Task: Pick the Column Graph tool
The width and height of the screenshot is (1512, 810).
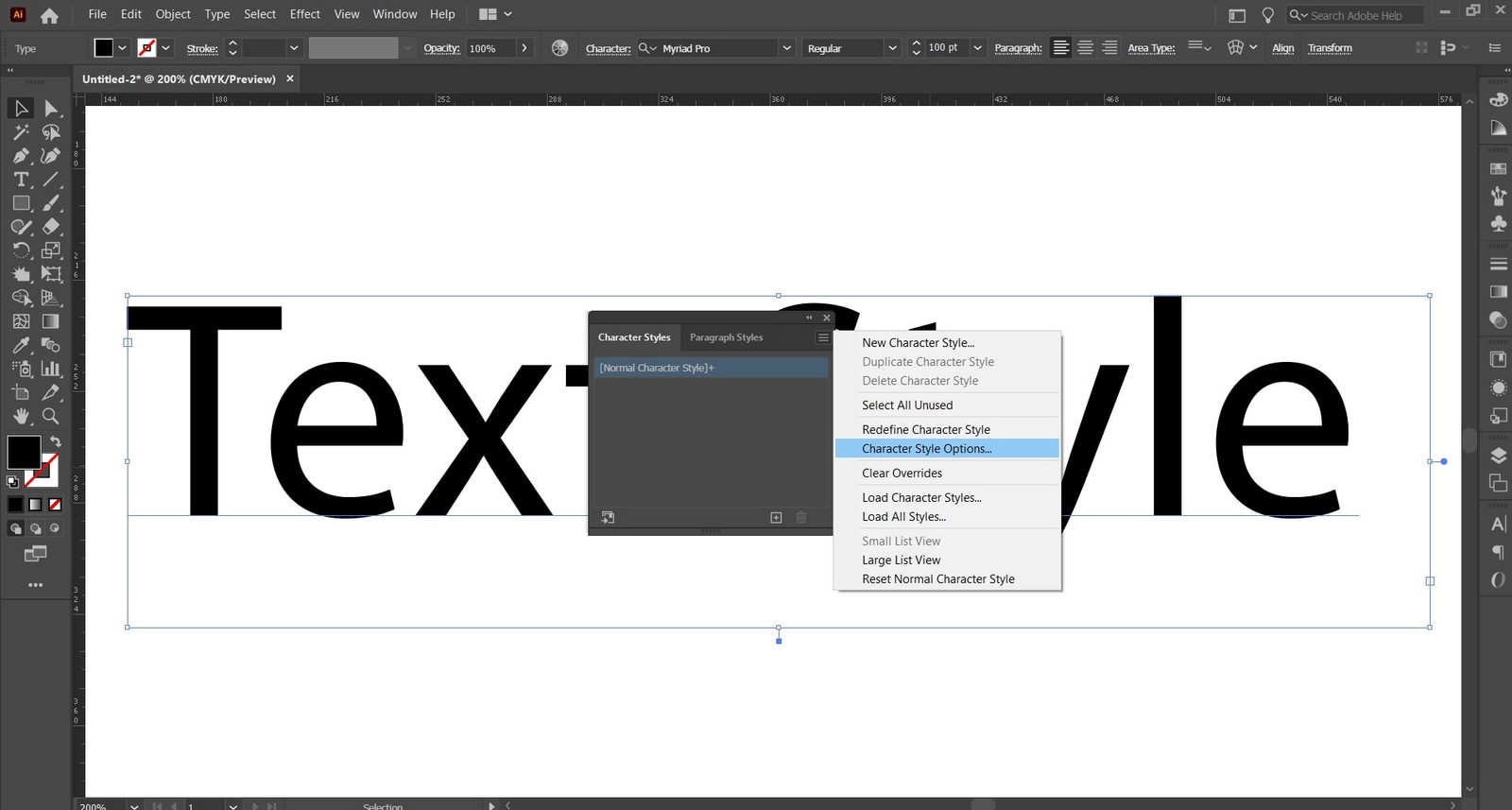Action: (51, 369)
